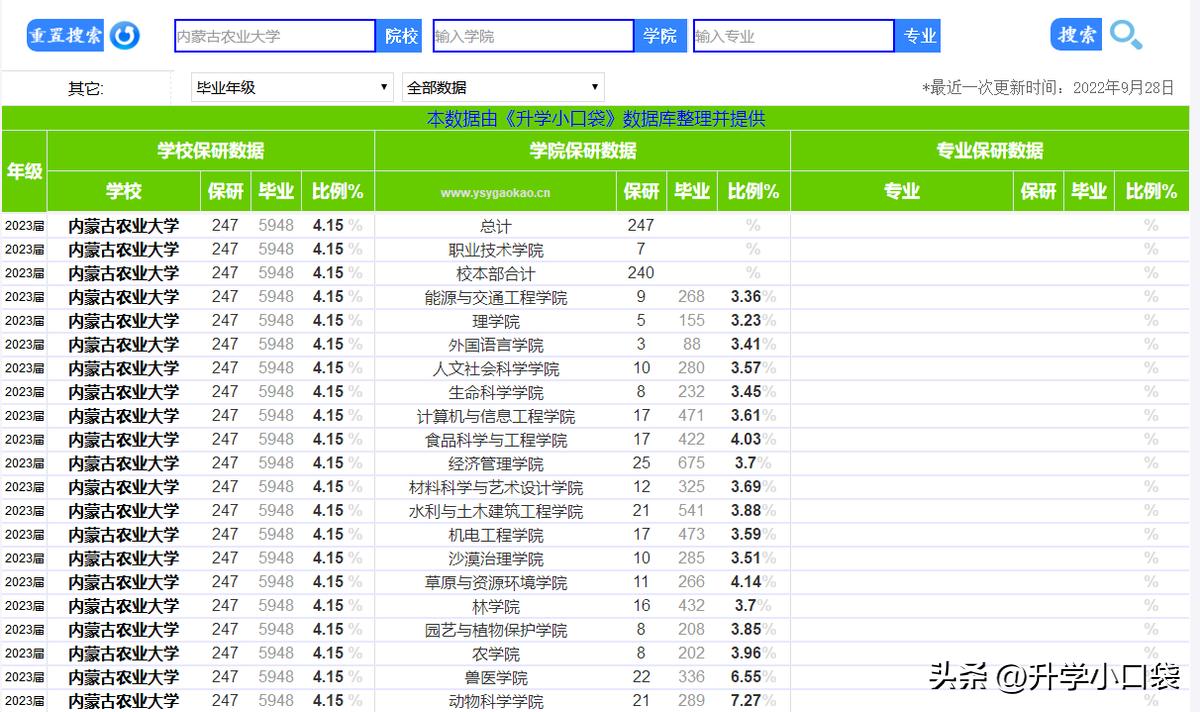Open the 毕业年级 dropdown
The width and height of the screenshot is (1200, 712).
pyautogui.click(x=290, y=87)
